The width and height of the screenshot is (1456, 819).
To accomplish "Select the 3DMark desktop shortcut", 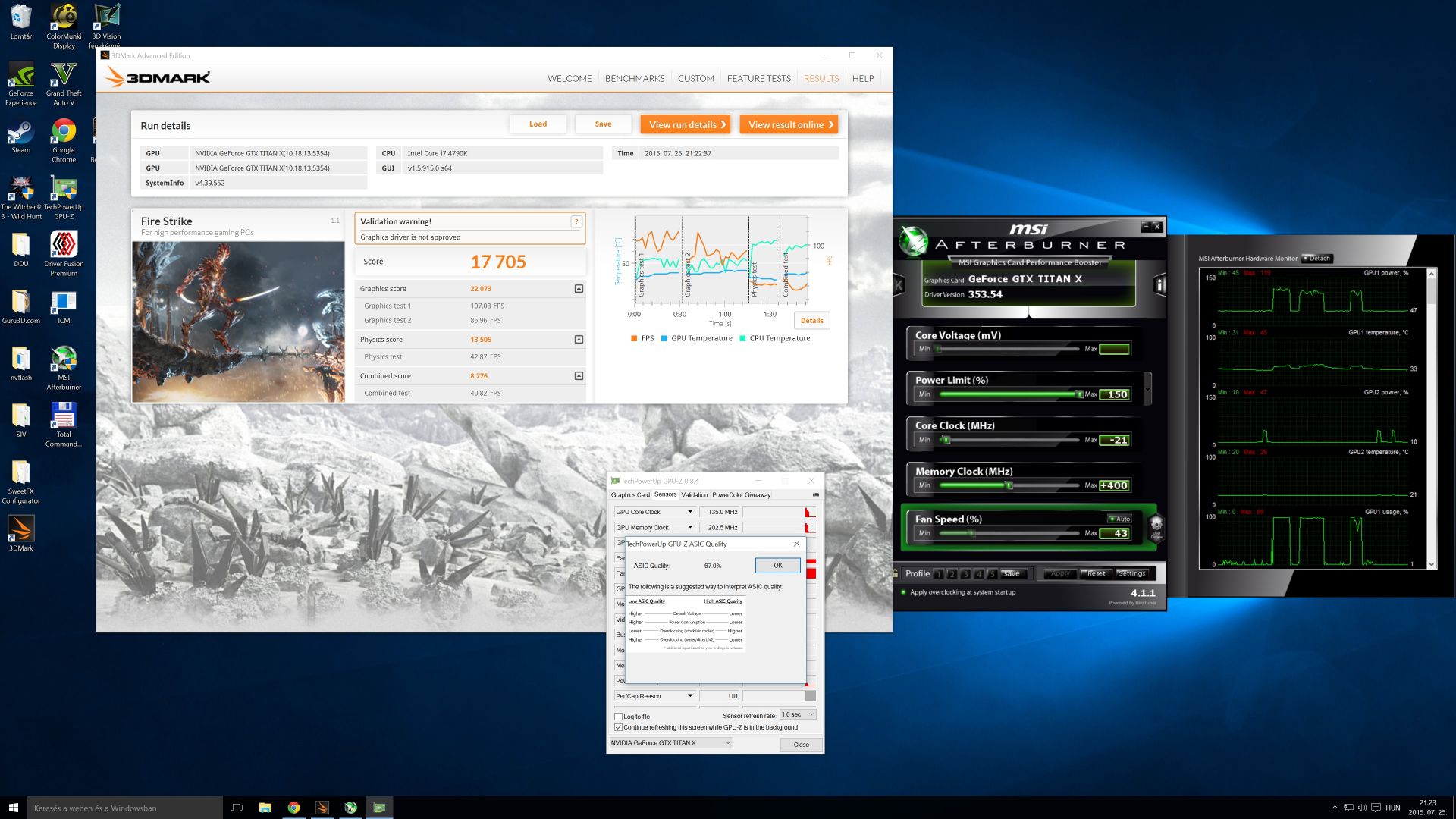I will click(x=20, y=533).
